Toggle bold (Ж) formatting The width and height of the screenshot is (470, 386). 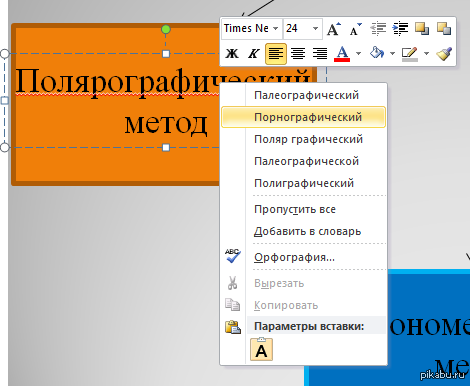coord(232,53)
